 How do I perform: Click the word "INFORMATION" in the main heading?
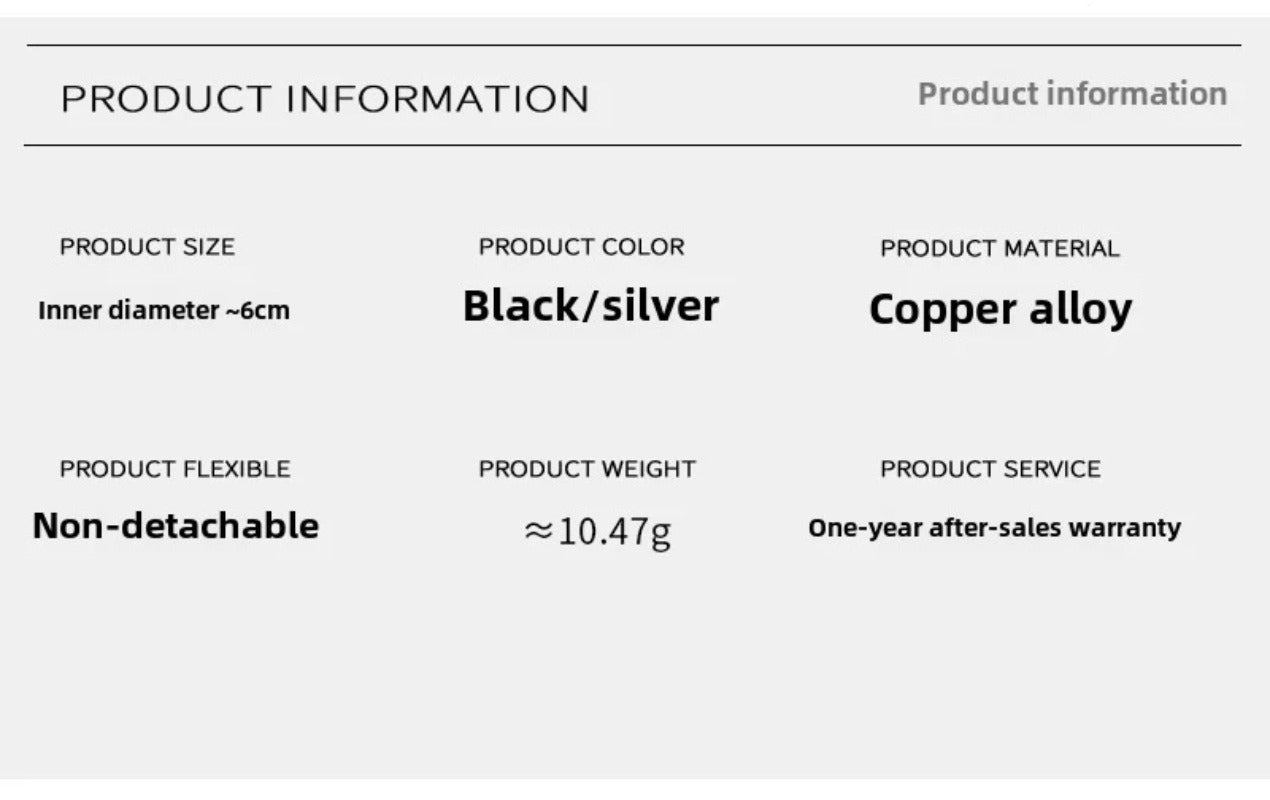pyautogui.click(x=438, y=100)
